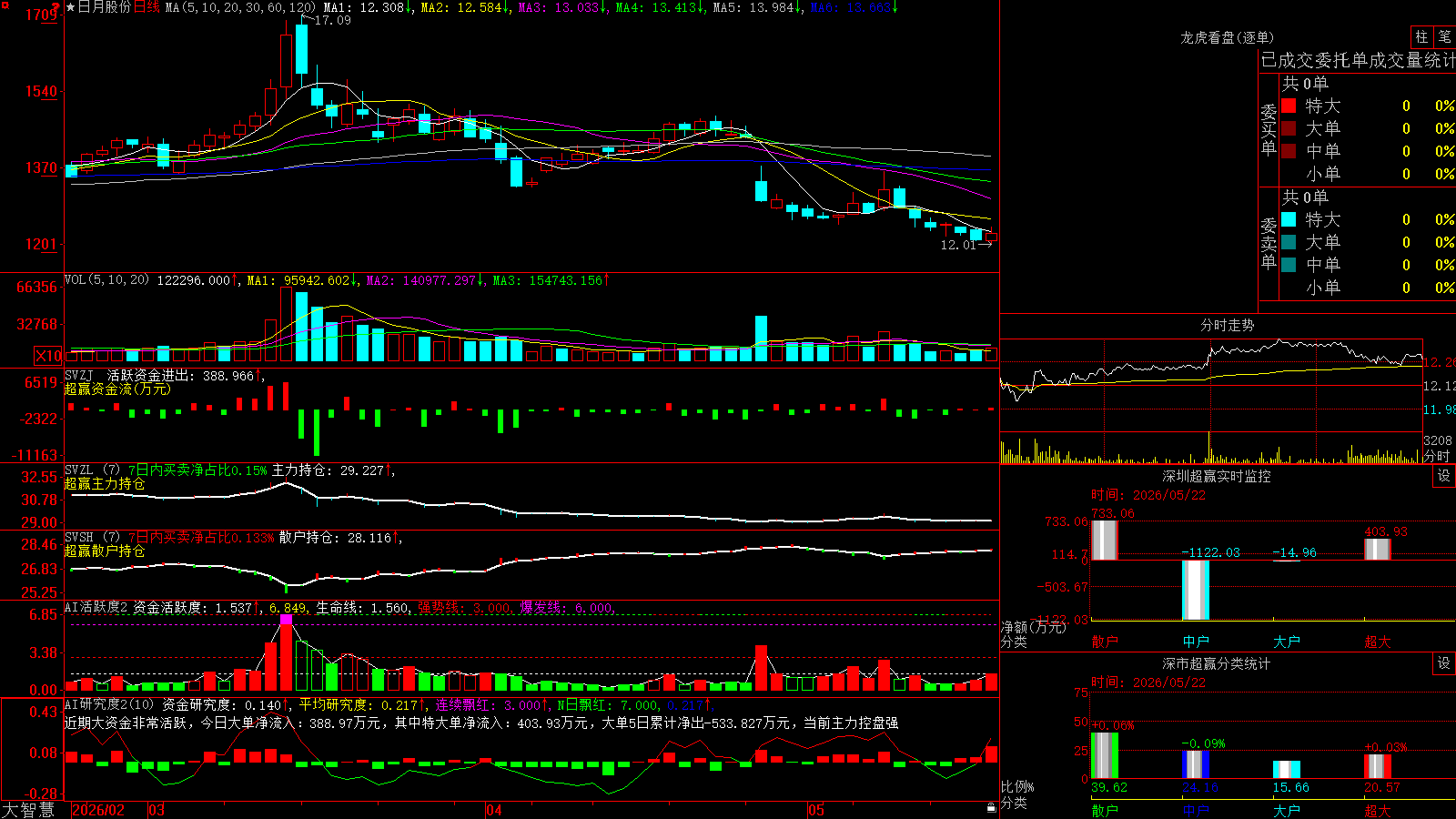Click the magenta-topped peak bar in AI活跃度2
Image resolution: width=1456 pixels, height=819 pixels.
pyautogui.click(x=287, y=652)
